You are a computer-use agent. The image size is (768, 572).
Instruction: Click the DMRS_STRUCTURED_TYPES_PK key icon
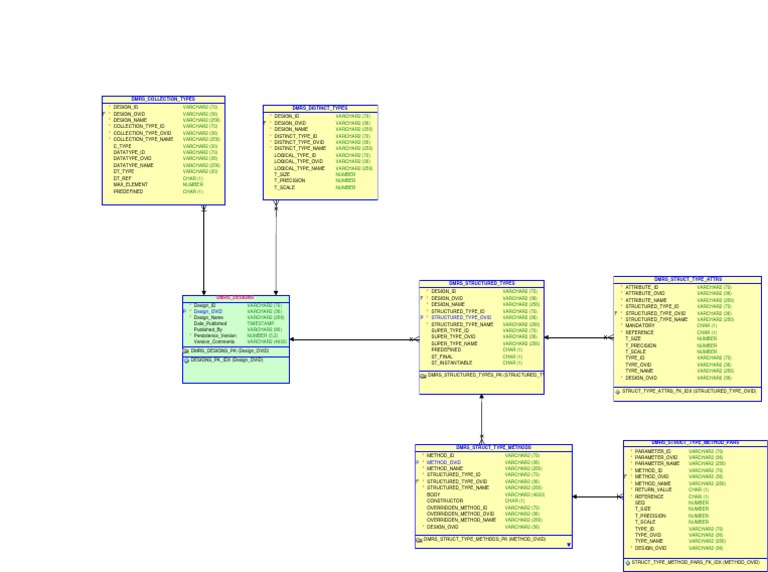[423, 376]
